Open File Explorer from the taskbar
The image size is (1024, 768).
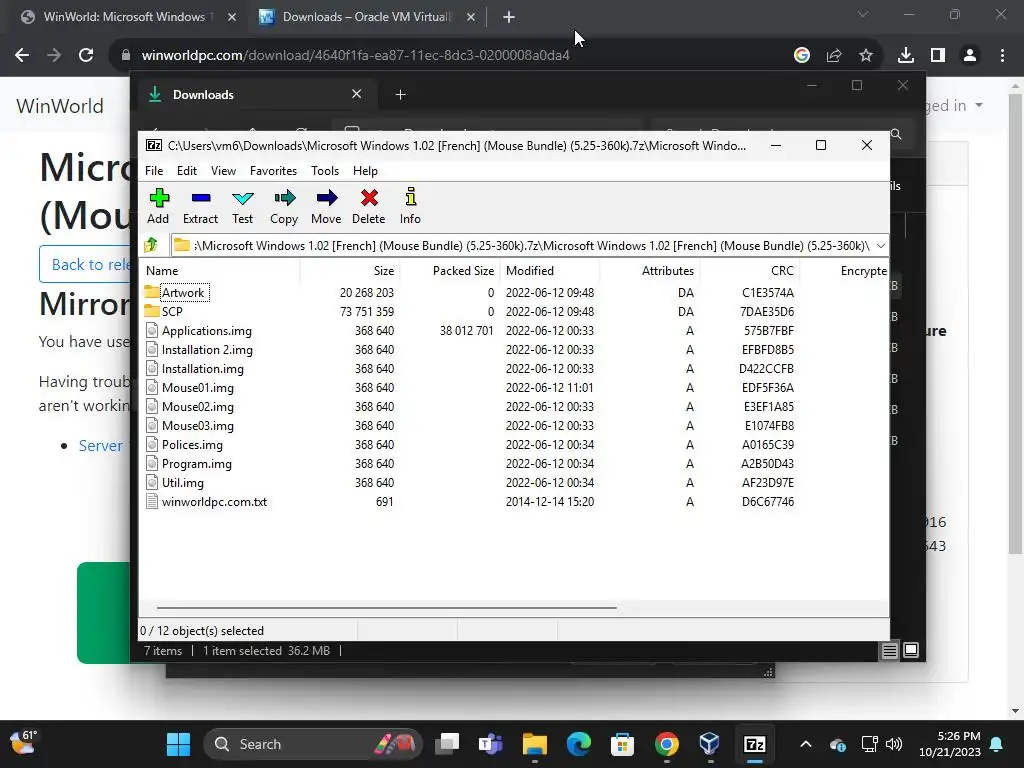pyautogui.click(x=534, y=744)
